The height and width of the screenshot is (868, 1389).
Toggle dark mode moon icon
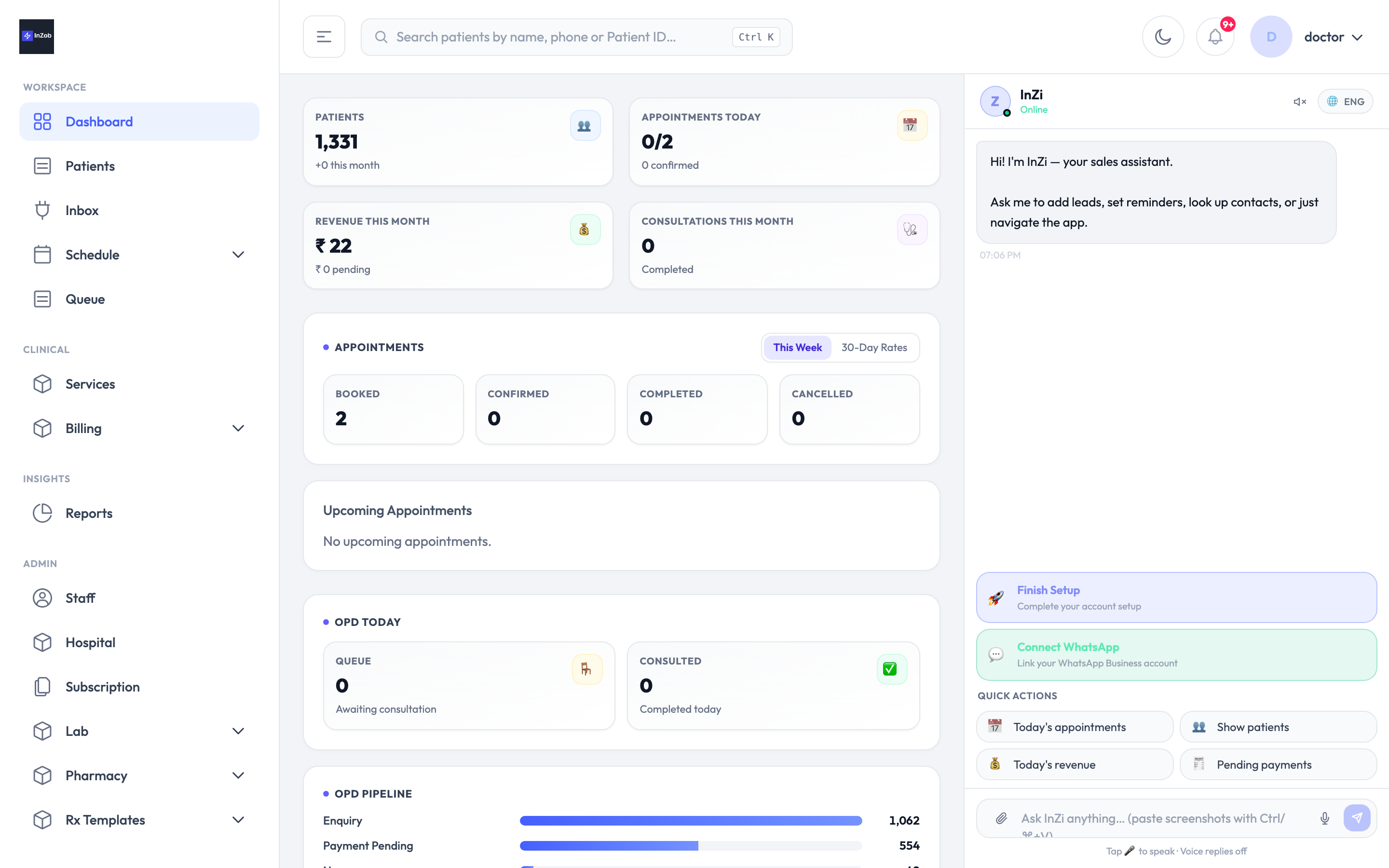[x=1163, y=37]
